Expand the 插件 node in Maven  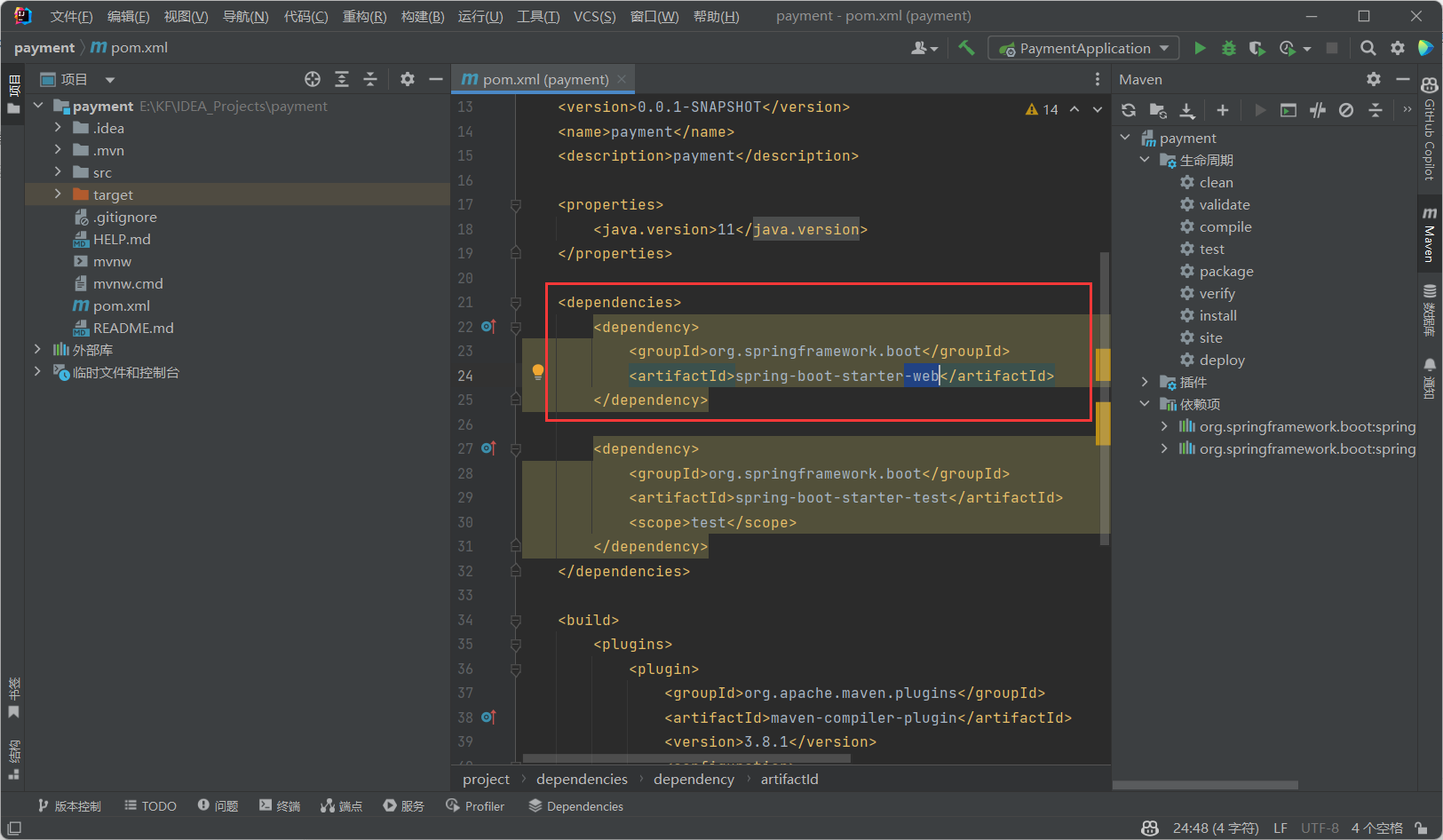coord(1145,382)
